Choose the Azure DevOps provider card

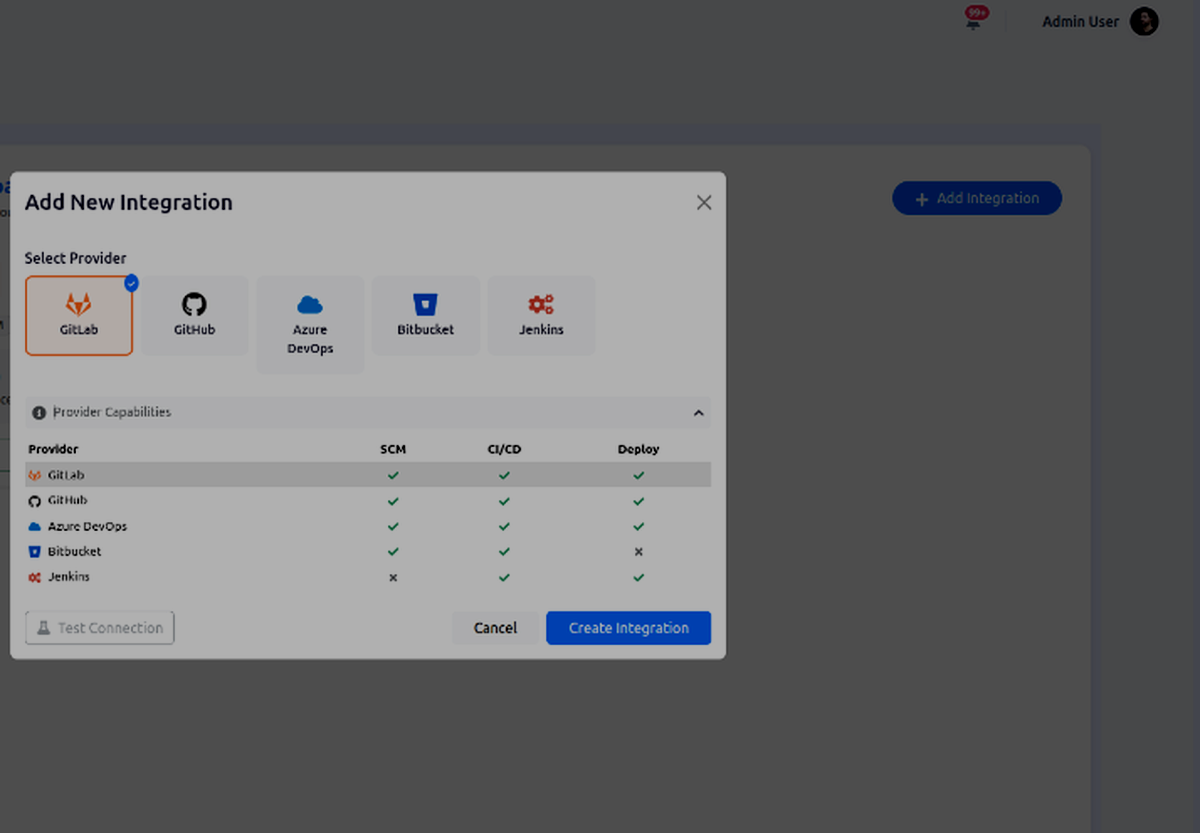point(310,325)
